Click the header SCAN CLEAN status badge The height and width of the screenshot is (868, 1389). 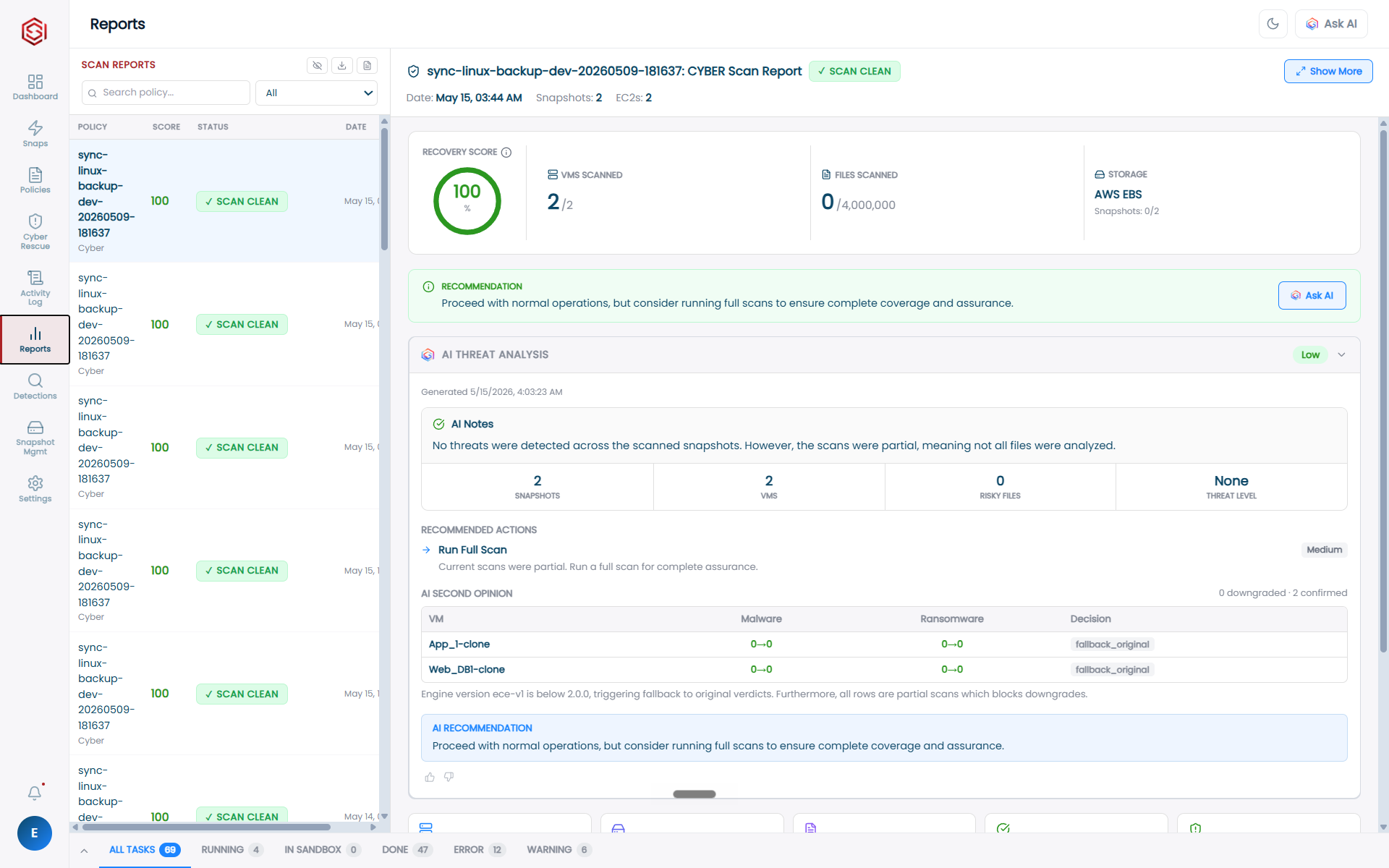(854, 71)
